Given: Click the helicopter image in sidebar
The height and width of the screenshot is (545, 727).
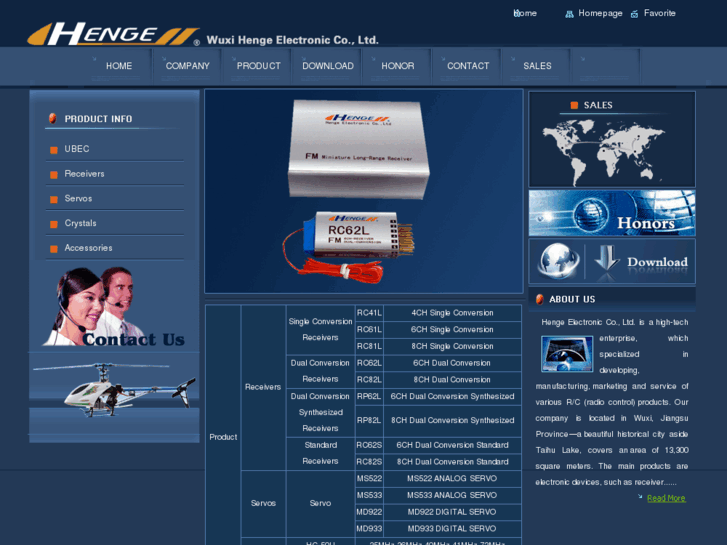Looking at the screenshot, I should pos(113,387).
